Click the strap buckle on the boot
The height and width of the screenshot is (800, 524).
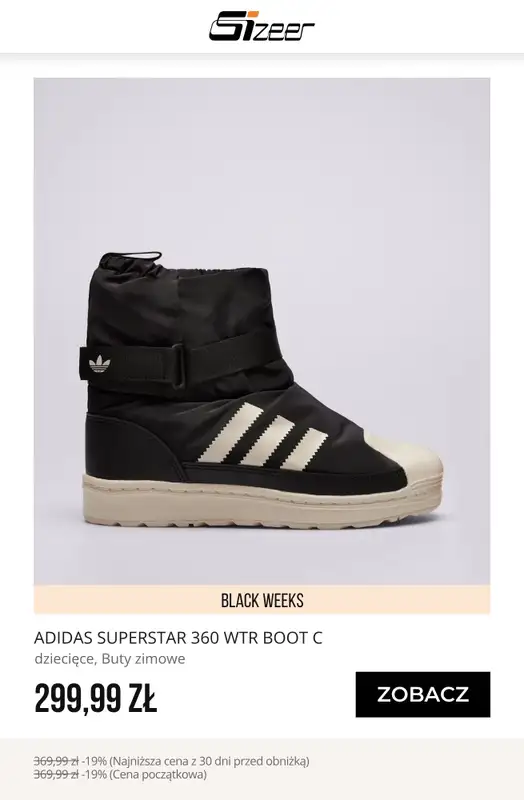tap(178, 365)
